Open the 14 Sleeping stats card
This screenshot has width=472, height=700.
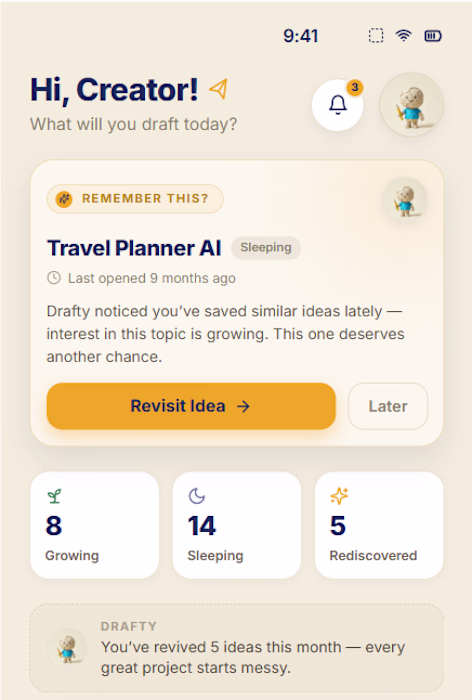tap(237, 525)
